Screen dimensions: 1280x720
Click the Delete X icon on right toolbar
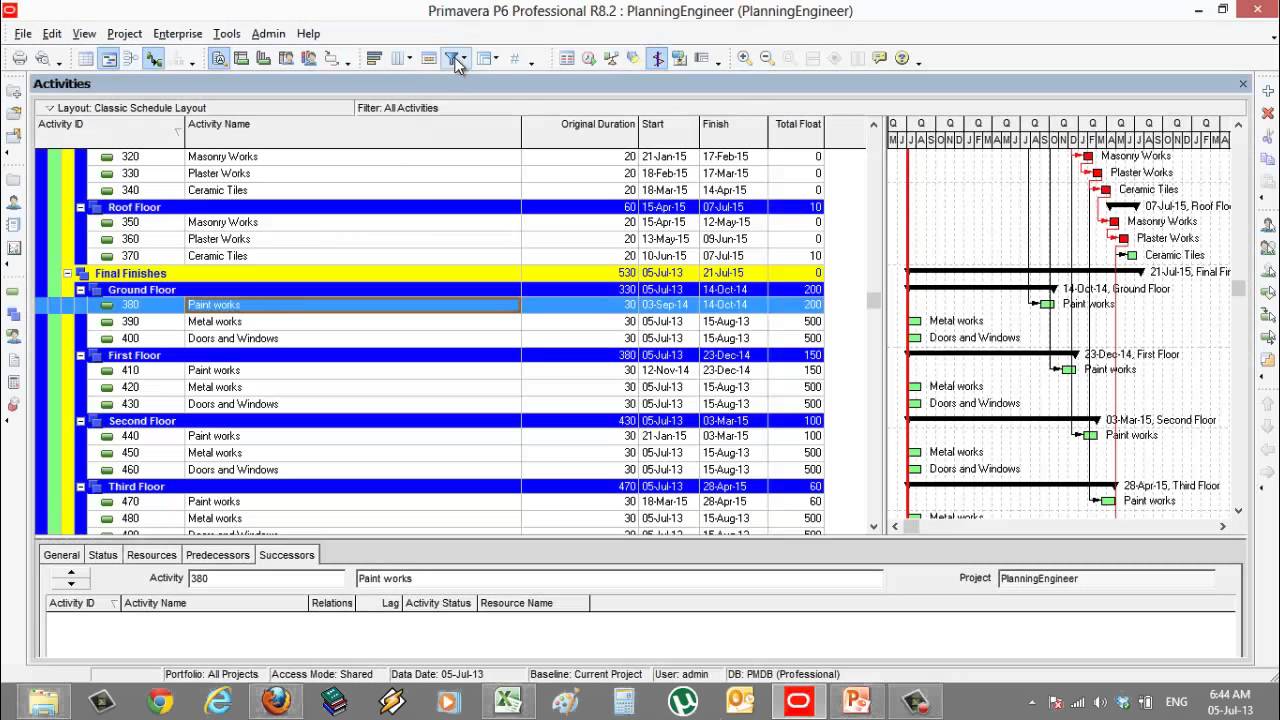click(x=1268, y=114)
